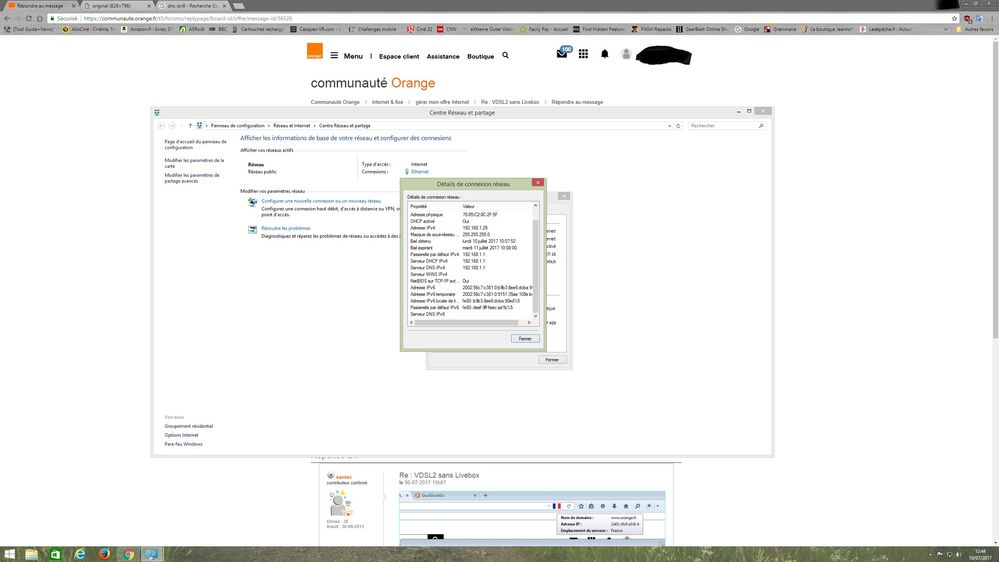This screenshot has width=999, height=562.
Task: Click the control panel taskbar icon
Action: click(x=152, y=554)
